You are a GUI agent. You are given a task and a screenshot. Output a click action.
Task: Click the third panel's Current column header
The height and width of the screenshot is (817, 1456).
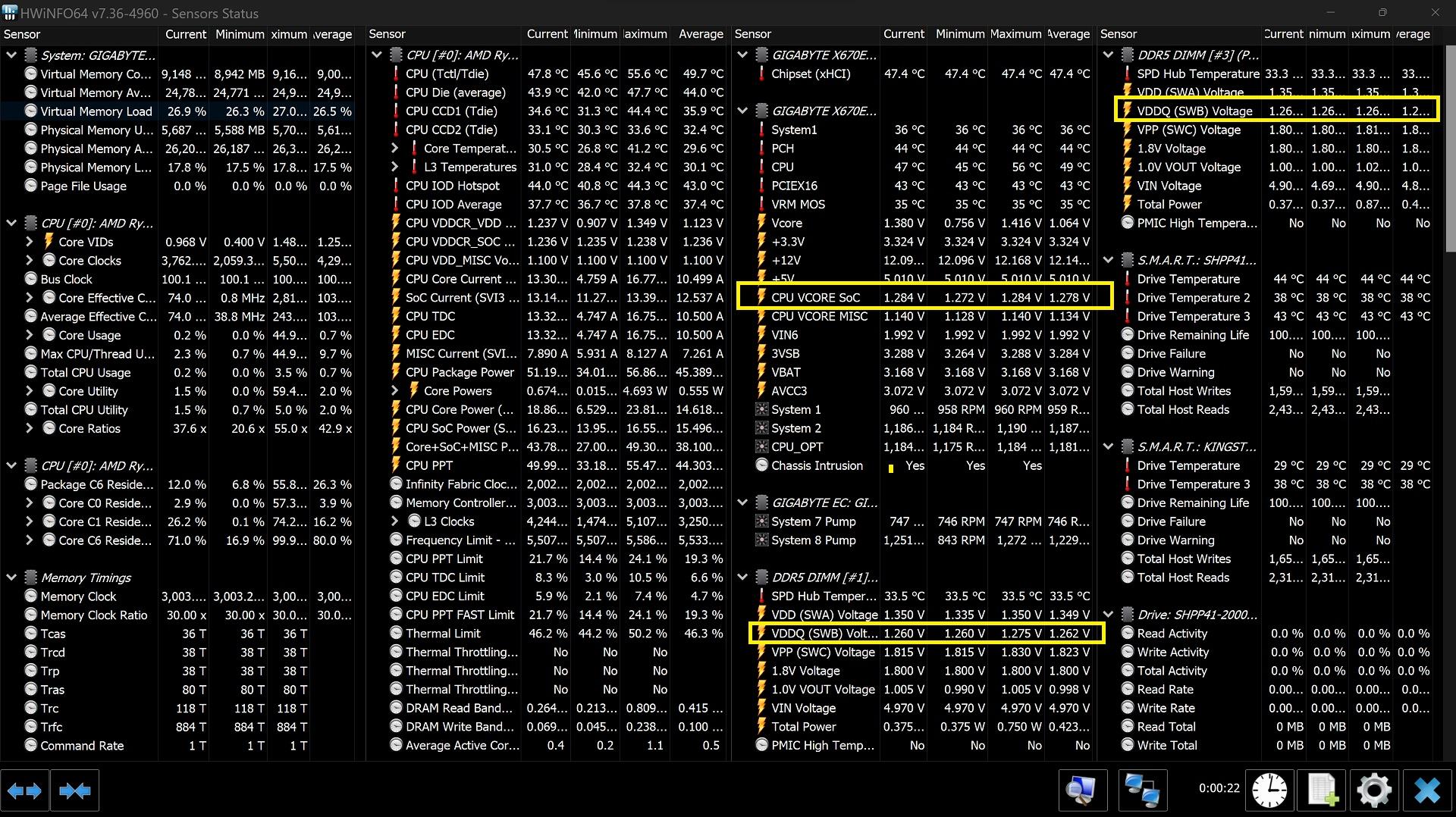(x=904, y=34)
